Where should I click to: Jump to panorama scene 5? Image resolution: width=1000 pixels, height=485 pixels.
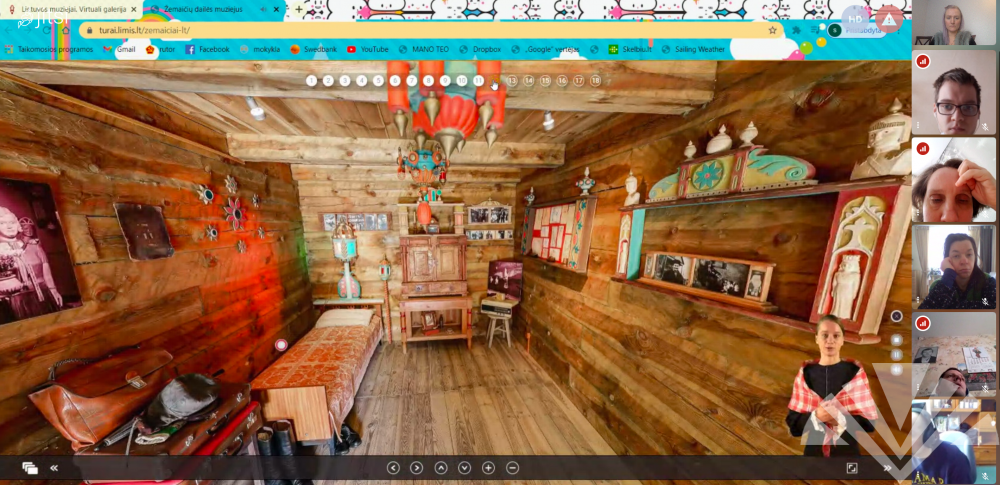coord(378,80)
